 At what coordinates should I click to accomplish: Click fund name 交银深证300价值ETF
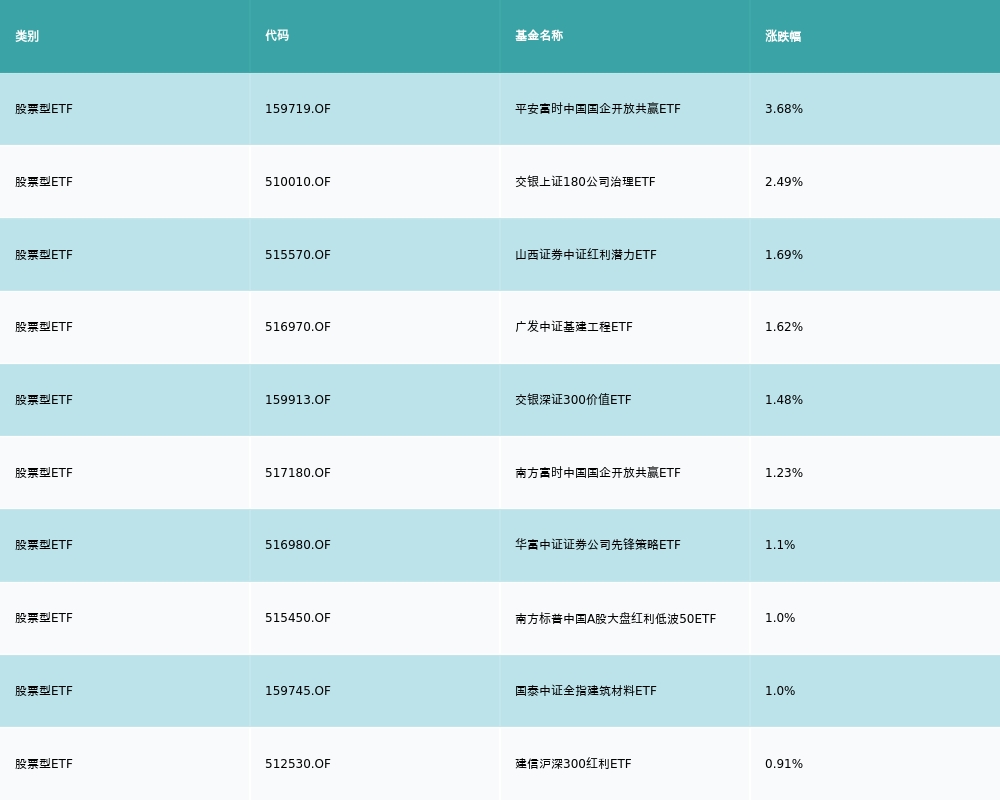(x=573, y=400)
